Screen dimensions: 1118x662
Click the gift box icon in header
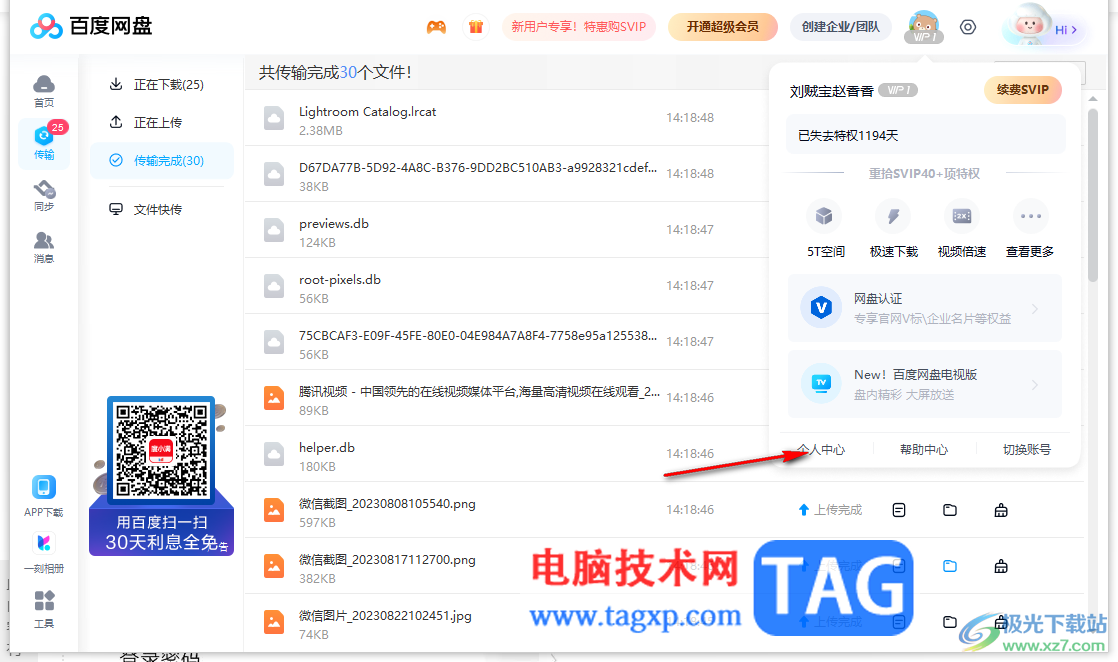[x=476, y=27]
